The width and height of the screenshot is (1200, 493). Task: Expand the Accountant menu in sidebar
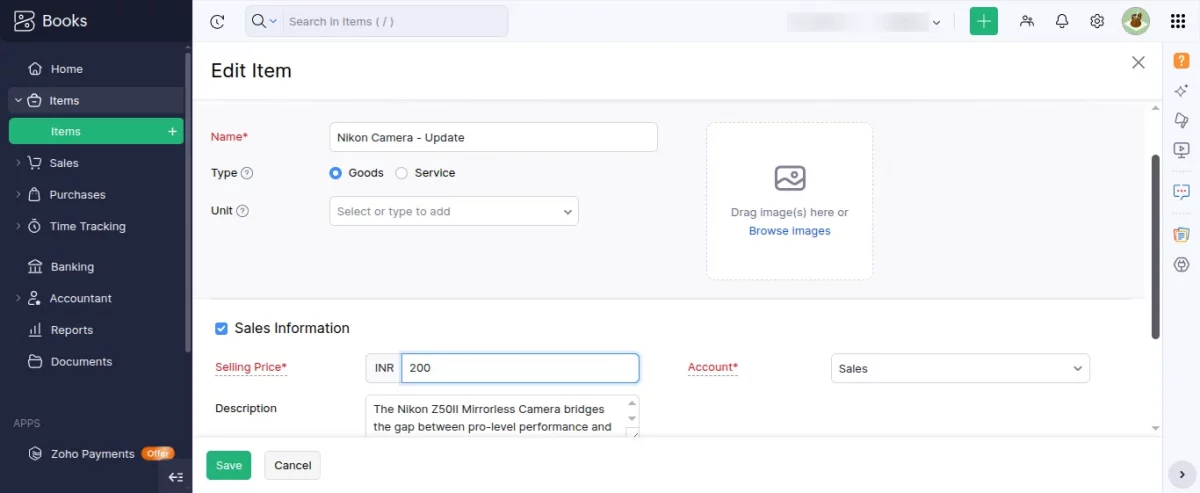pos(18,298)
